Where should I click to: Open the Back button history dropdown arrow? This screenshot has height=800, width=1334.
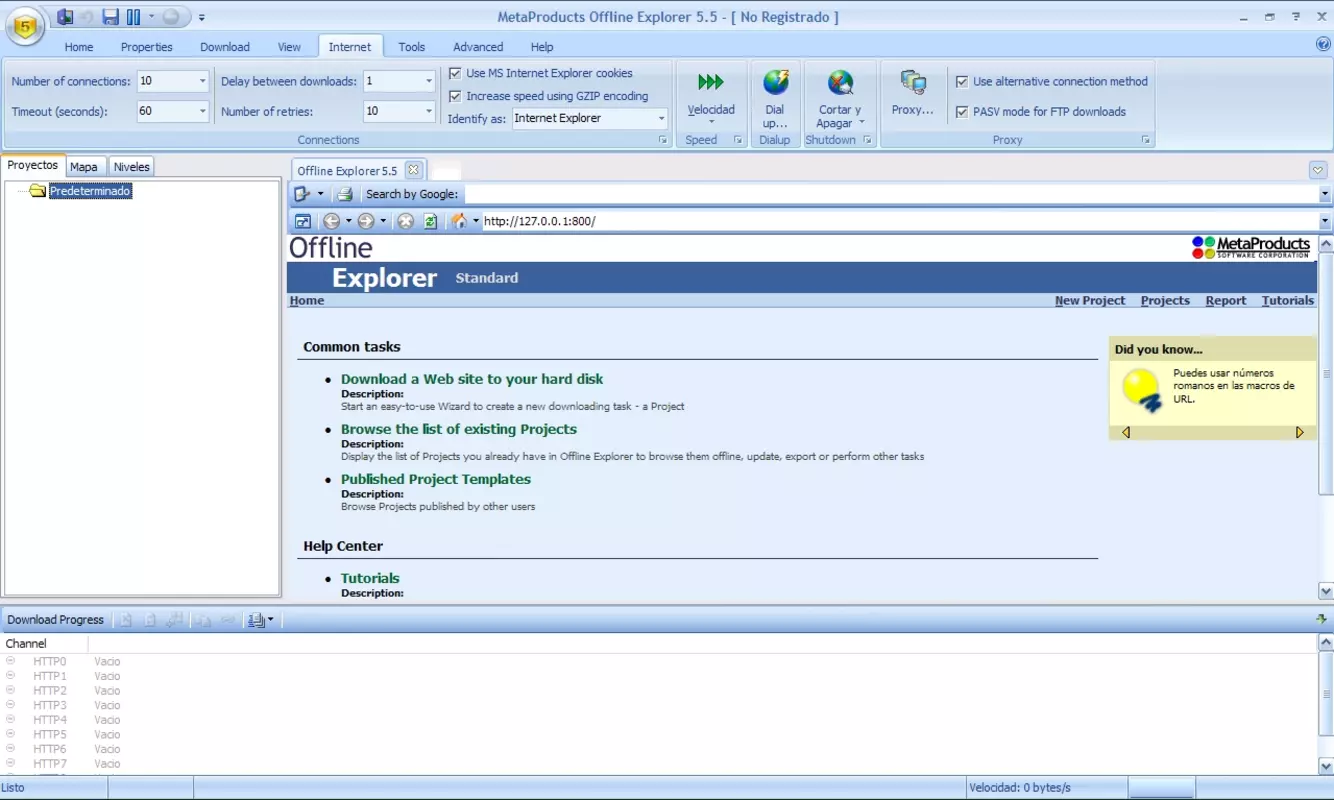tap(348, 221)
